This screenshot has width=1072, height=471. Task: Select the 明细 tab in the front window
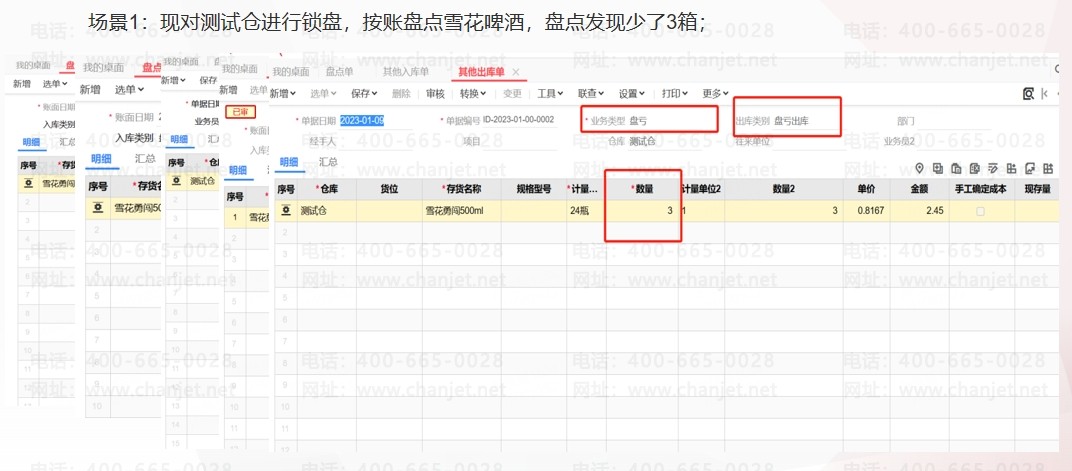[289, 162]
